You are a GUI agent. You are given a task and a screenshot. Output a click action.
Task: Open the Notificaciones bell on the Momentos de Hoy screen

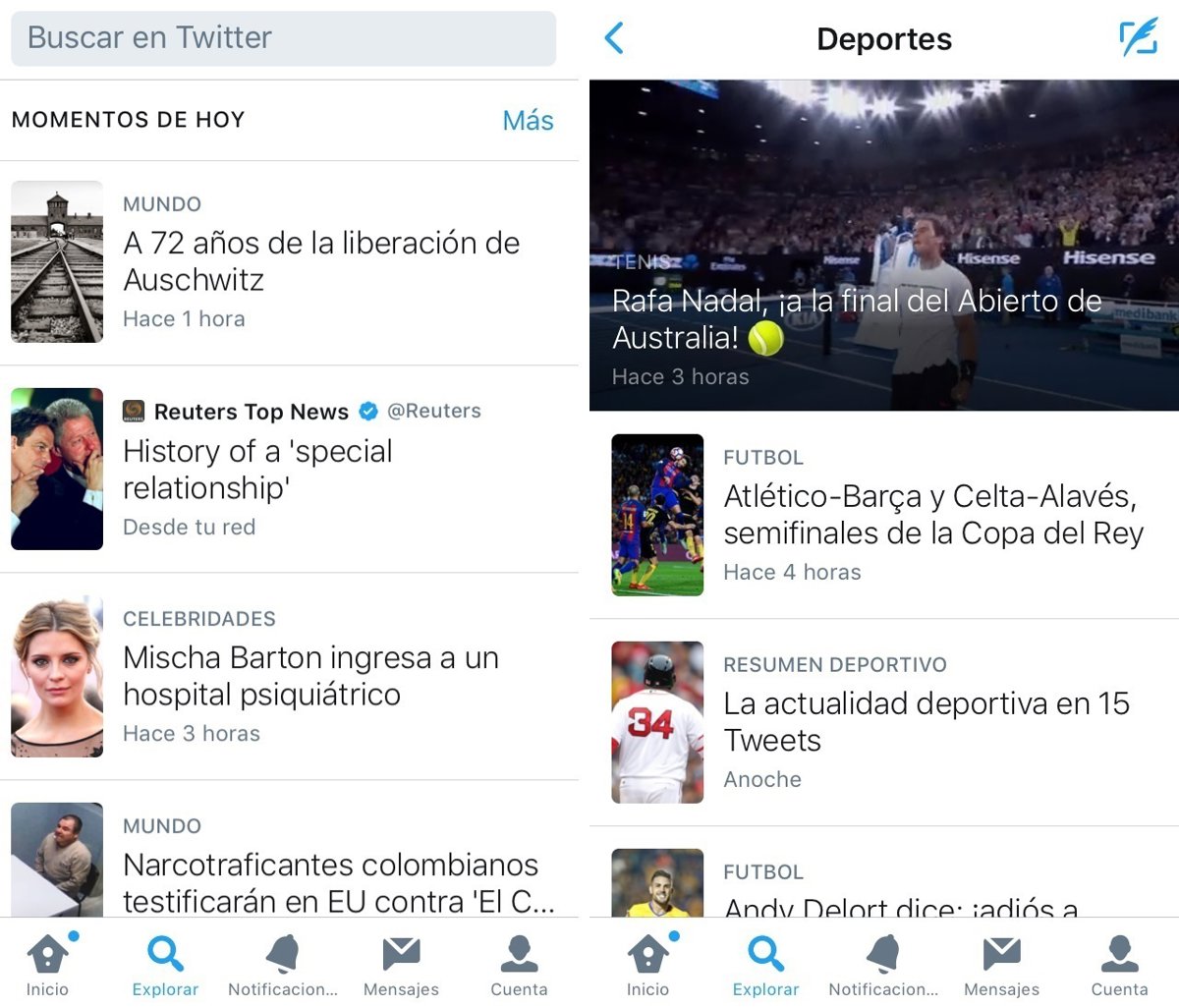tap(283, 954)
